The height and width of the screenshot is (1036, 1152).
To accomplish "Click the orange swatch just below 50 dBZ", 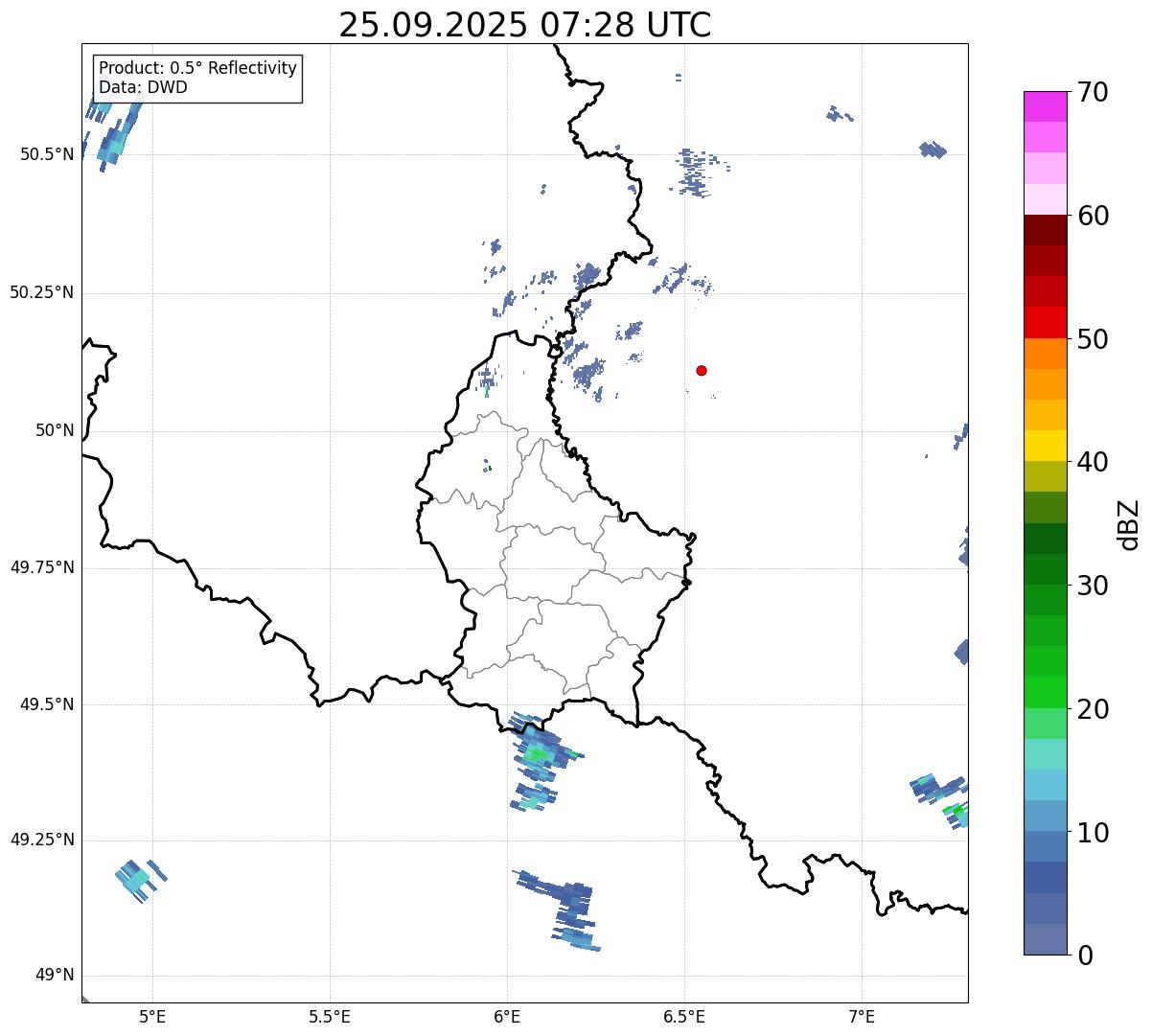I will coord(1045,354).
